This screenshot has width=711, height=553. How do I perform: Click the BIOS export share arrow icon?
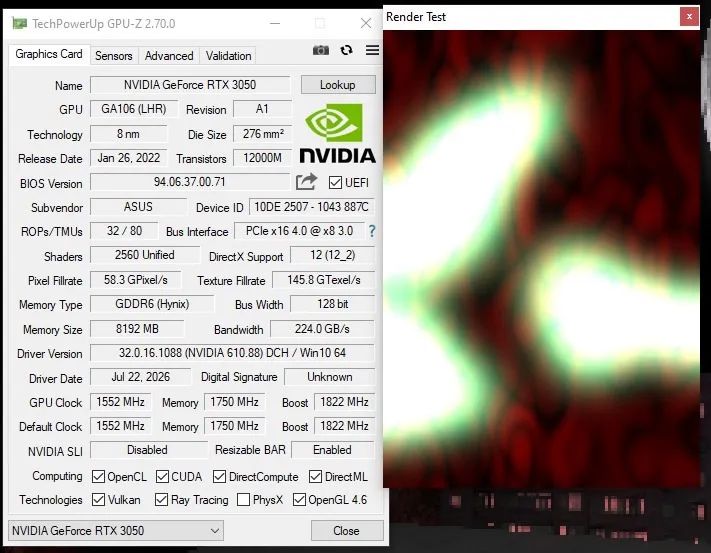[x=306, y=182]
